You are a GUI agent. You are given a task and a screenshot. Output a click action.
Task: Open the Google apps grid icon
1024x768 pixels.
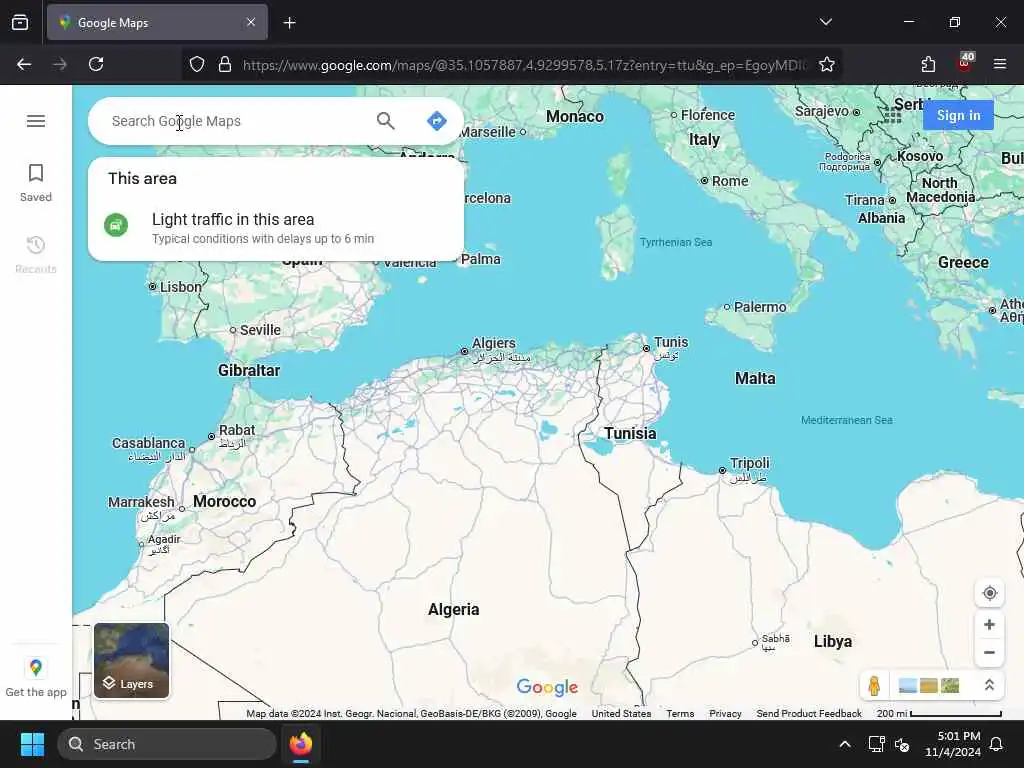892,115
